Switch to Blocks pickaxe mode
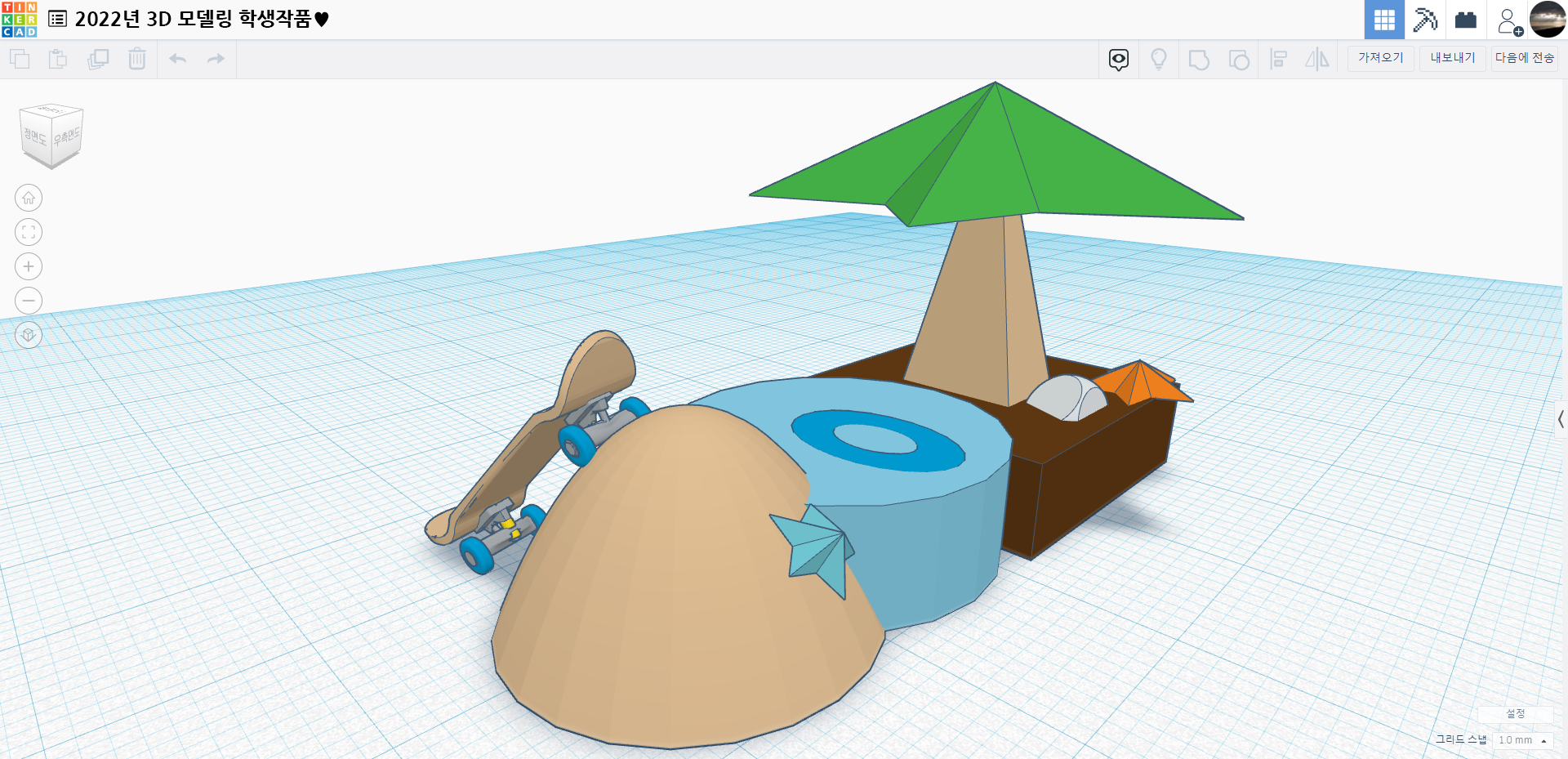 click(x=1425, y=20)
